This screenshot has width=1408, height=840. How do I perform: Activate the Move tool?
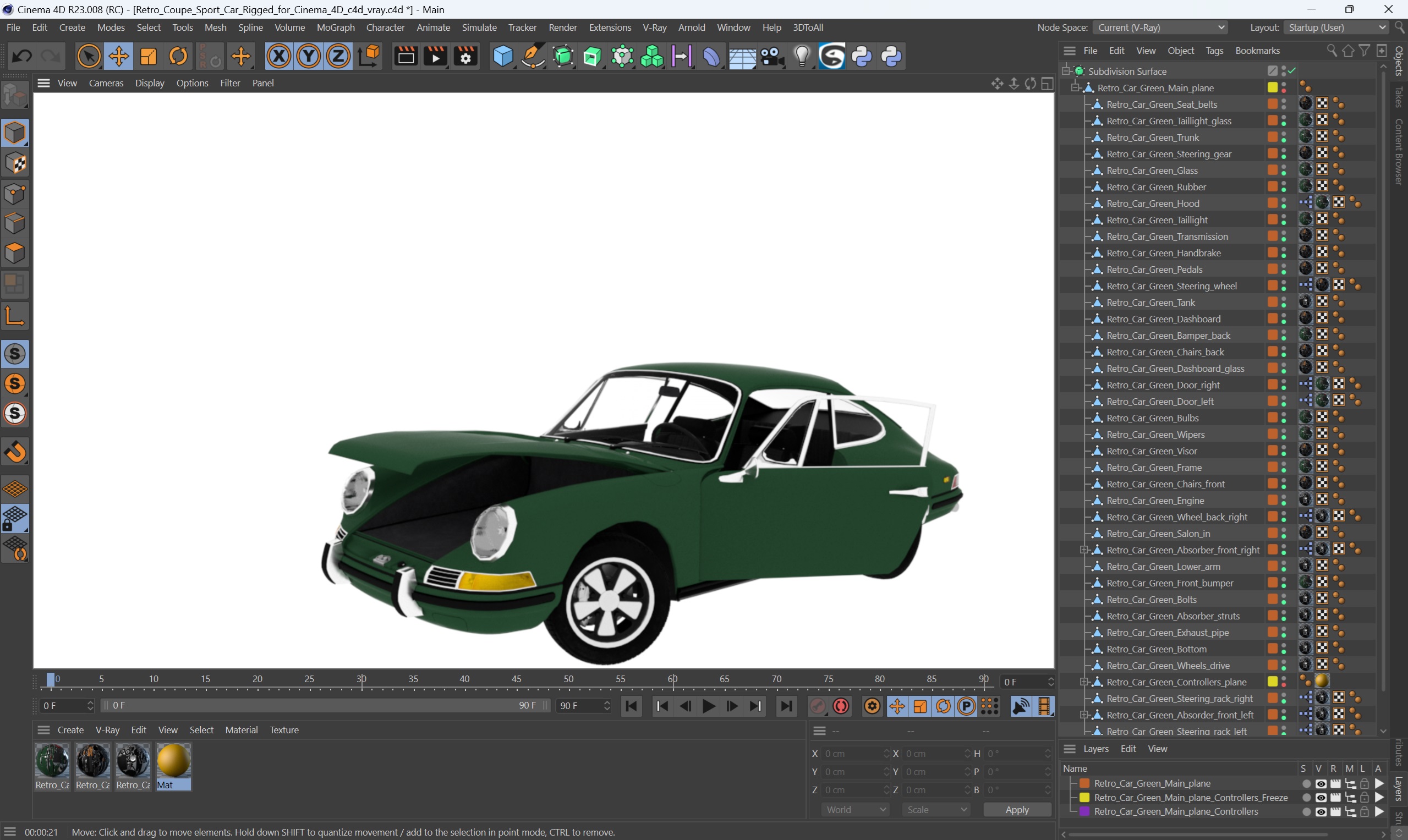click(118, 57)
